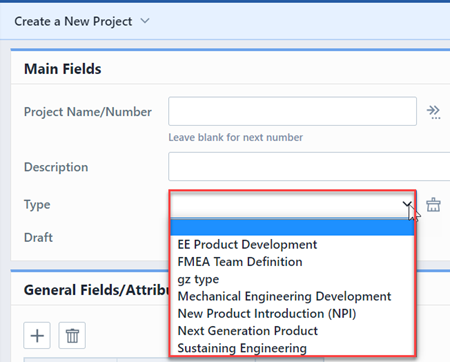Viewport: 450px width, 362px height.
Task: Select the blank highlighted option in Type list
Action: (292, 227)
